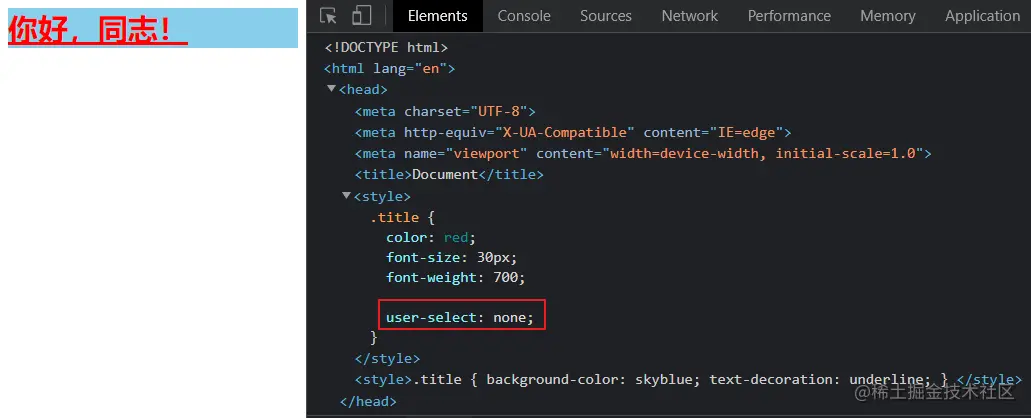Image resolution: width=1031 pixels, height=418 pixels.
Task: Select the meta http-equiv X-UA-Compatible node
Action: (x=573, y=132)
